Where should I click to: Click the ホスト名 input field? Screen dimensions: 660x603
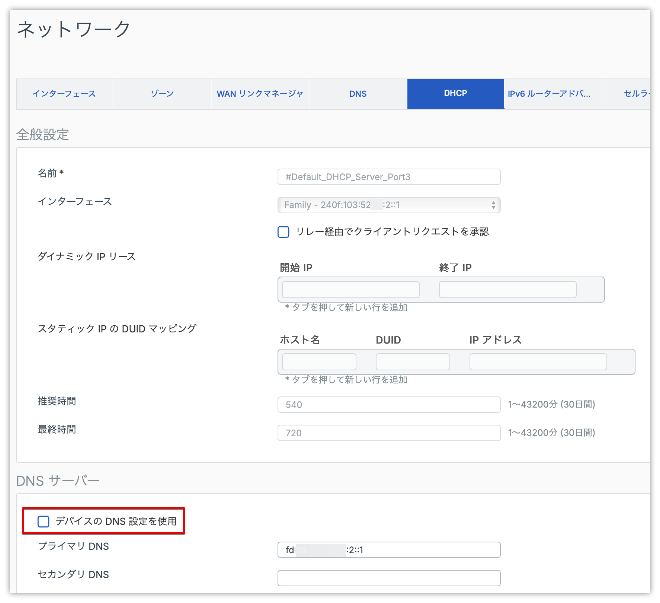[319, 361]
